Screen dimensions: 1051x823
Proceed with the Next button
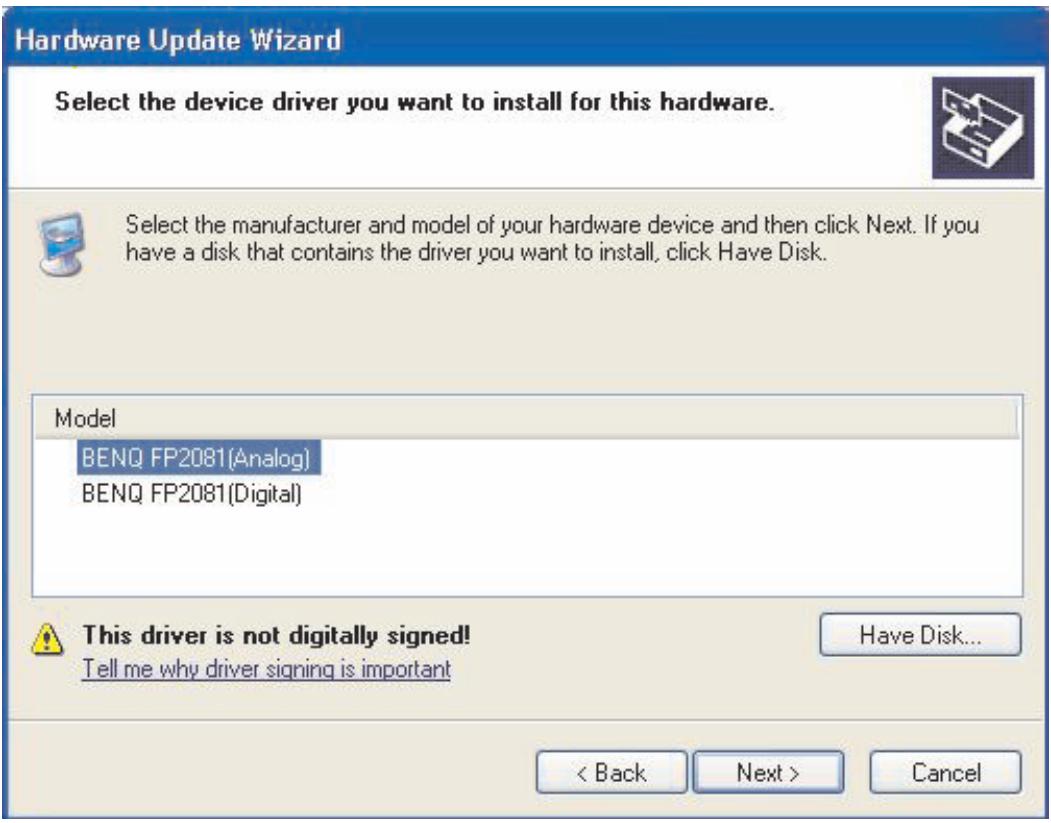[768, 773]
